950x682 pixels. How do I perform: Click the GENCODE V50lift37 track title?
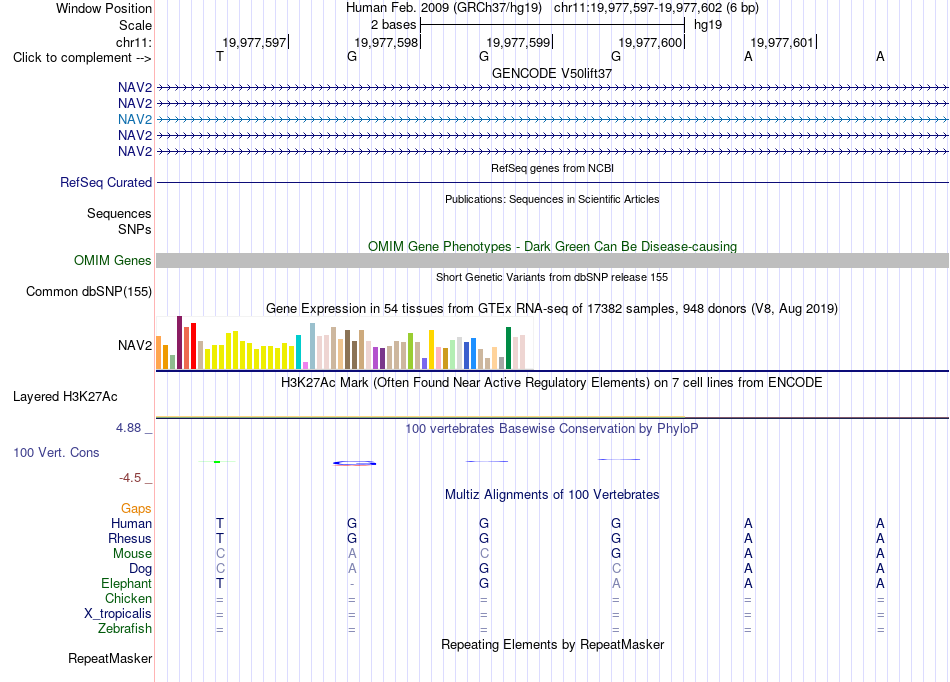pos(552,73)
